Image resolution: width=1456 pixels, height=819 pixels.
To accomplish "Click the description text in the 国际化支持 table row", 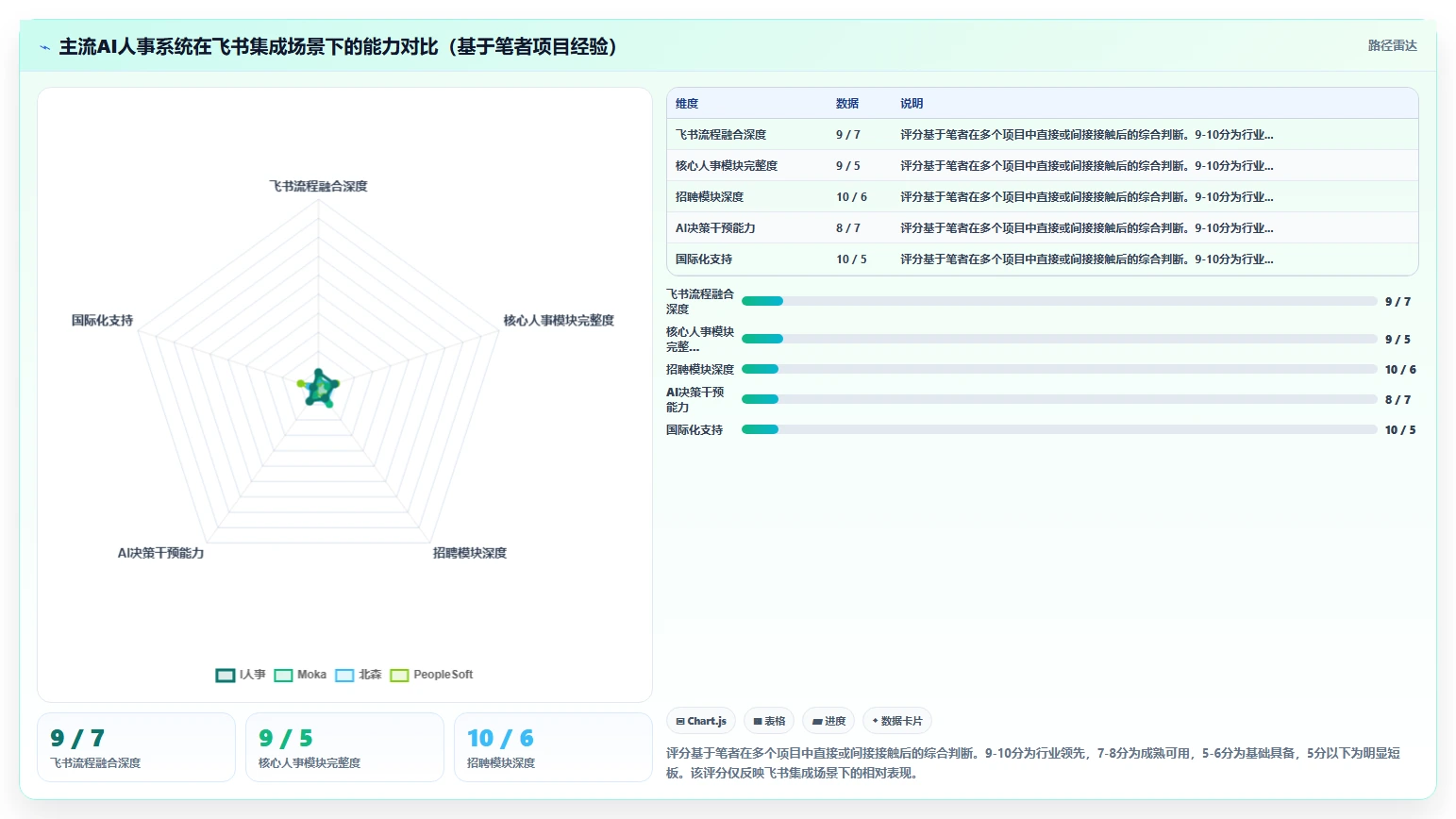I will click(1087, 259).
